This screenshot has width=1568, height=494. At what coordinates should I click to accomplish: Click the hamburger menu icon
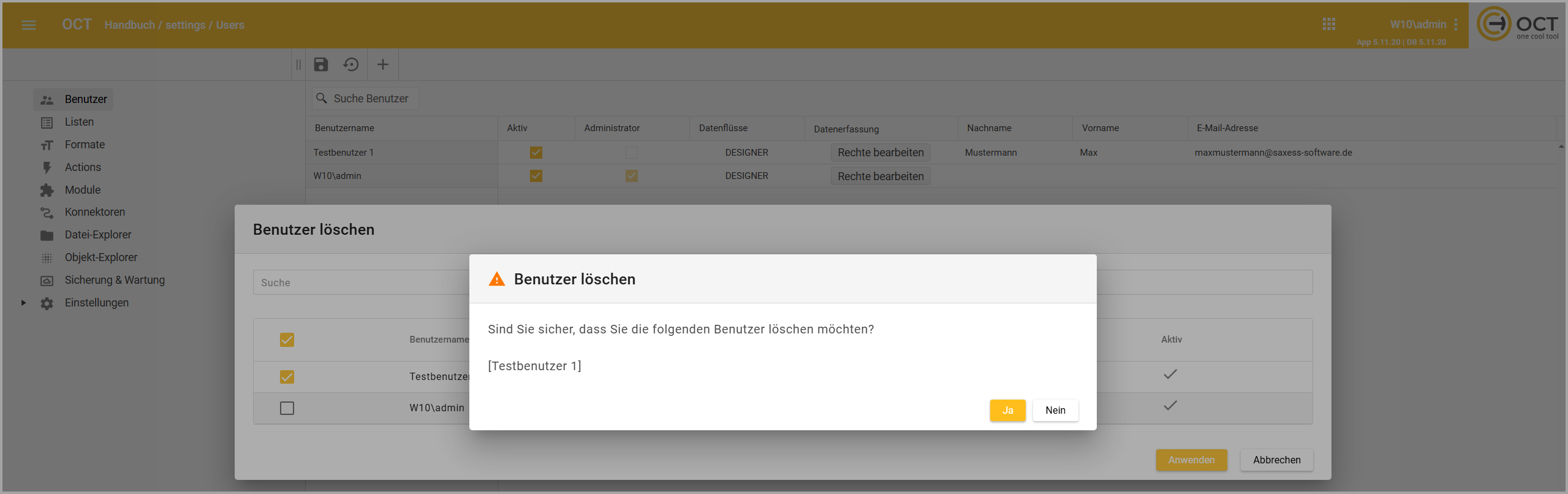(x=29, y=25)
